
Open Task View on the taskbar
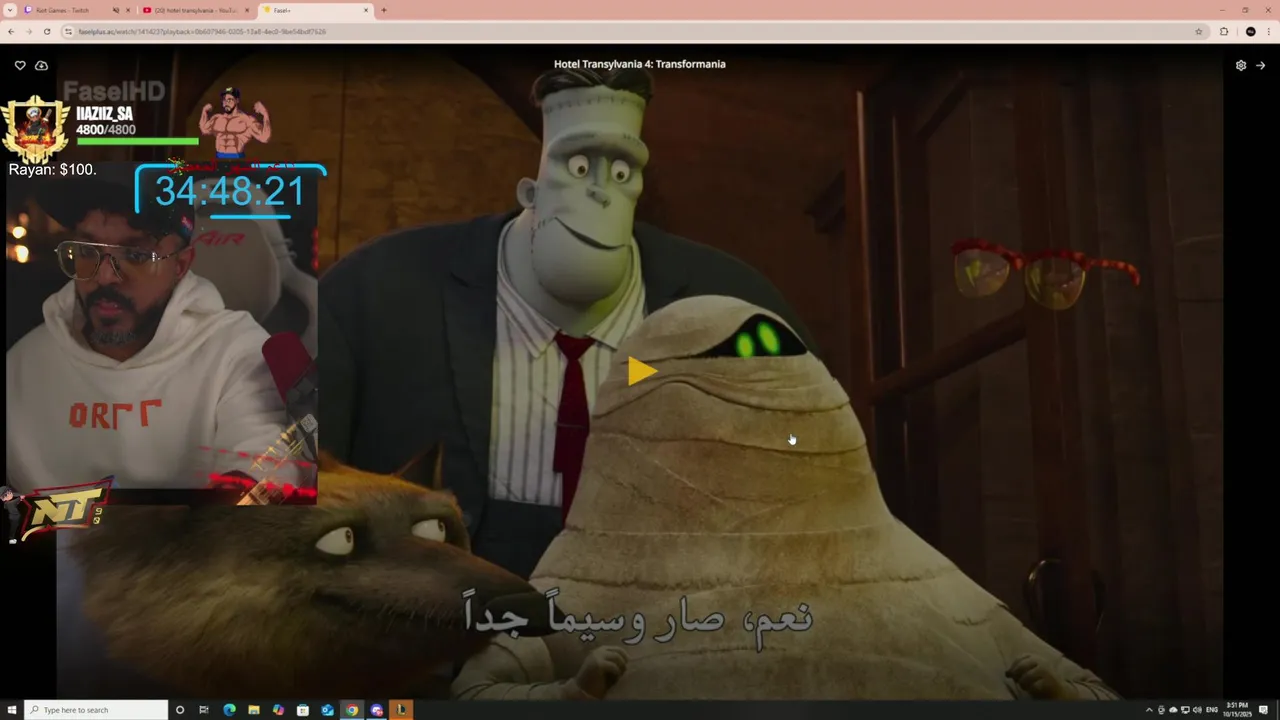[x=204, y=710]
